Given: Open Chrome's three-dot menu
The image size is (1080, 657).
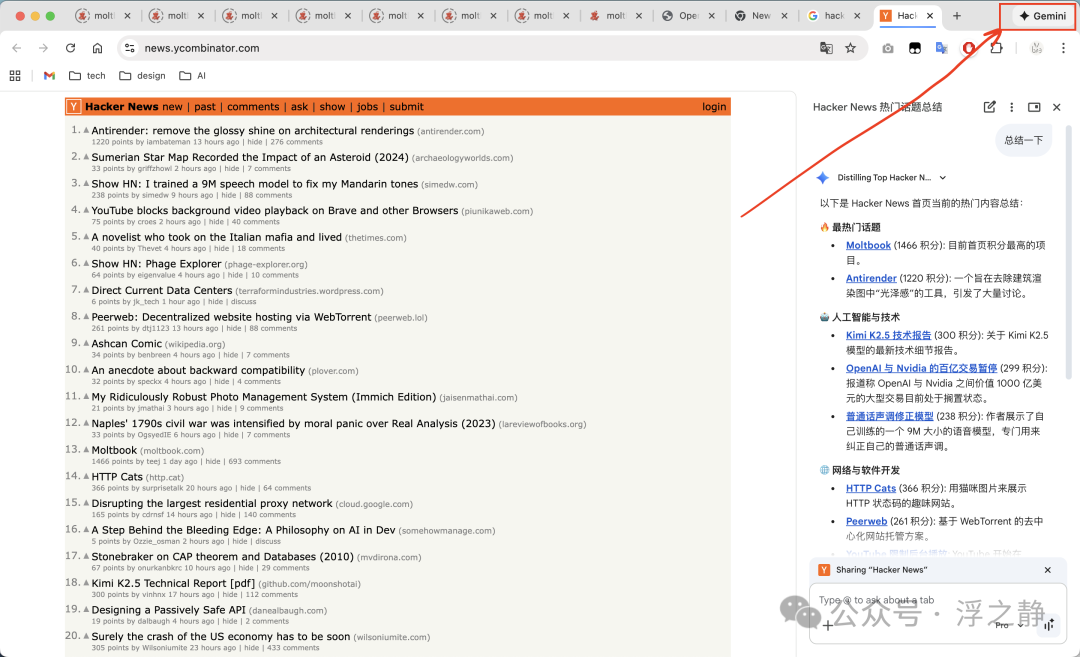Looking at the screenshot, I should pyautogui.click(x=1063, y=48).
